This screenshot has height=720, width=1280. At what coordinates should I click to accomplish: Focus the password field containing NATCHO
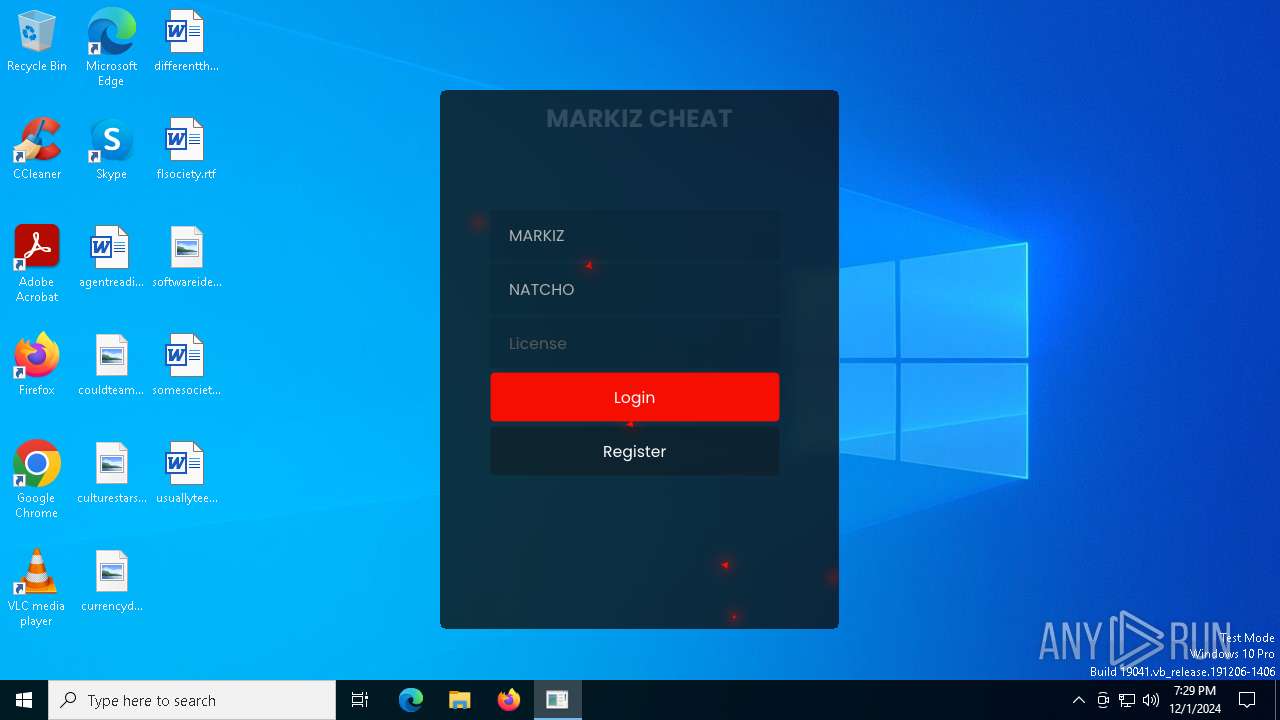634,289
